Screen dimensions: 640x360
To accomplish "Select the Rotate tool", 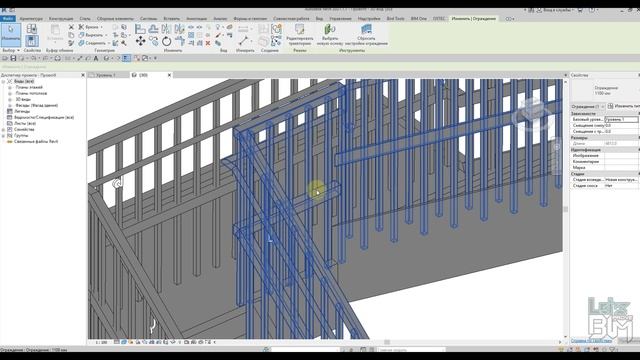I will (167, 41).
